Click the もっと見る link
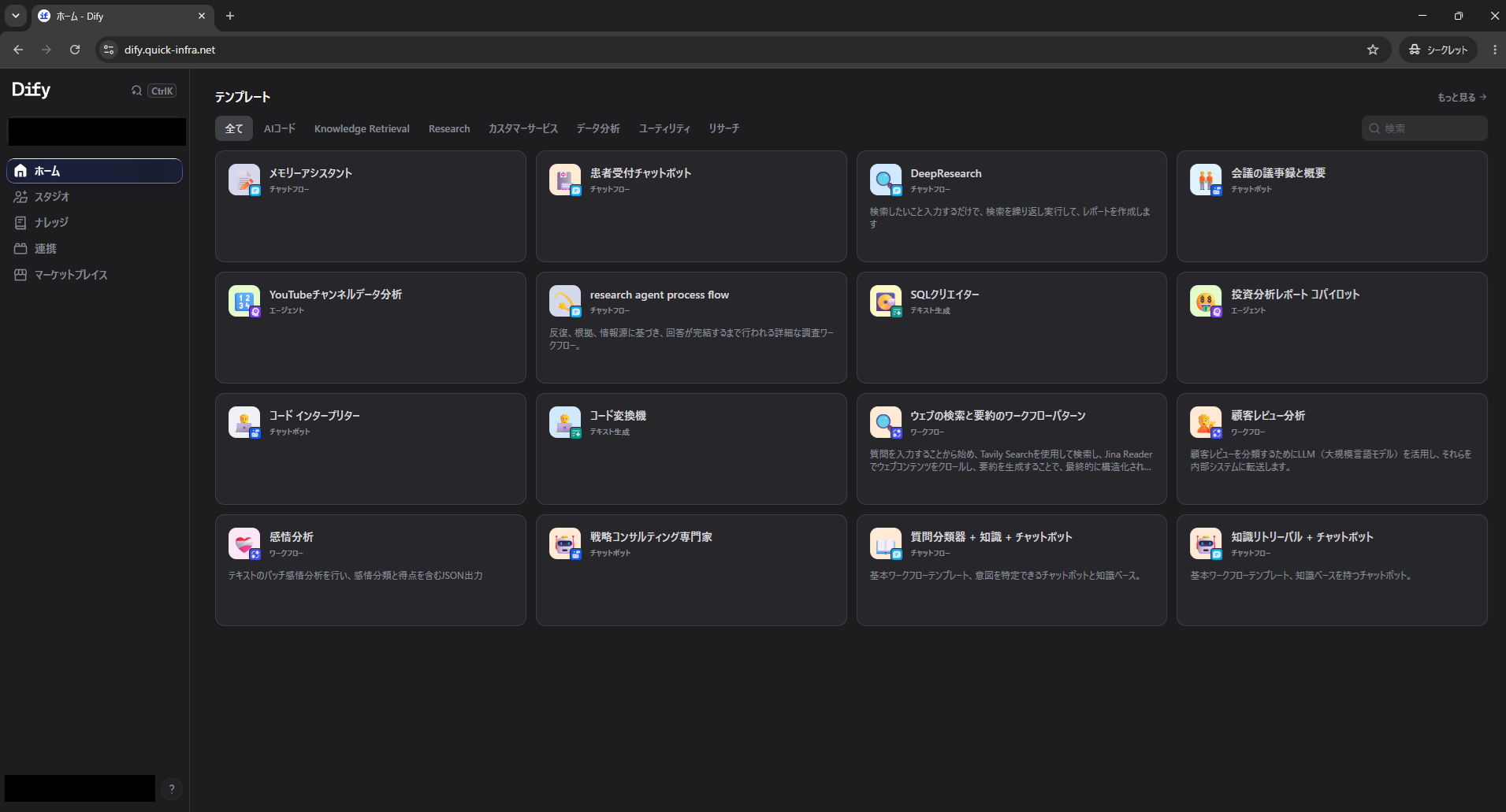Image resolution: width=1506 pixels, height=812 pixels. 1462,98
